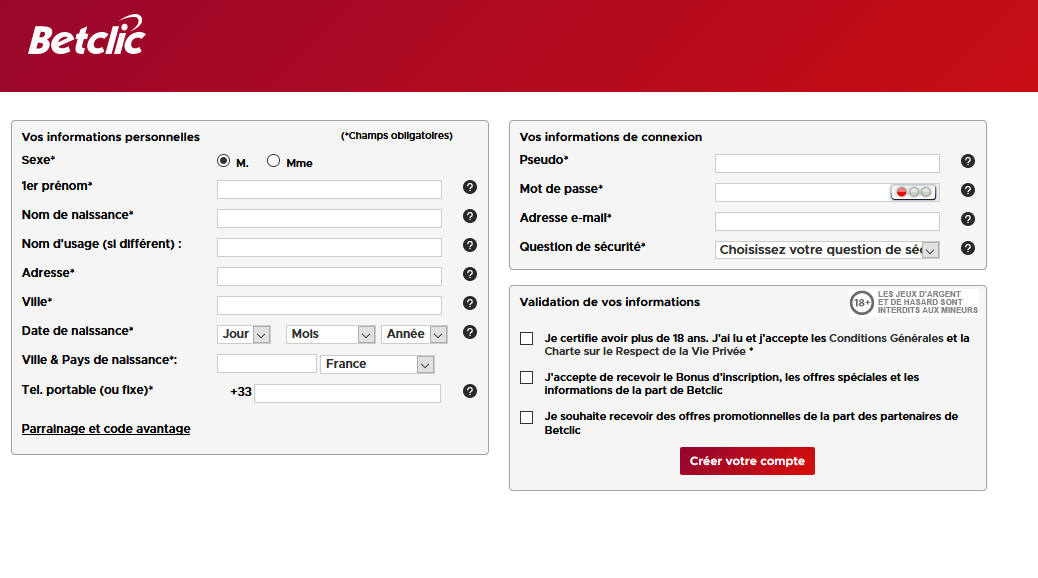This screenshot has width=1038, height=578.
Task: Open help icon beside Ville field
Action: (469, 303)
